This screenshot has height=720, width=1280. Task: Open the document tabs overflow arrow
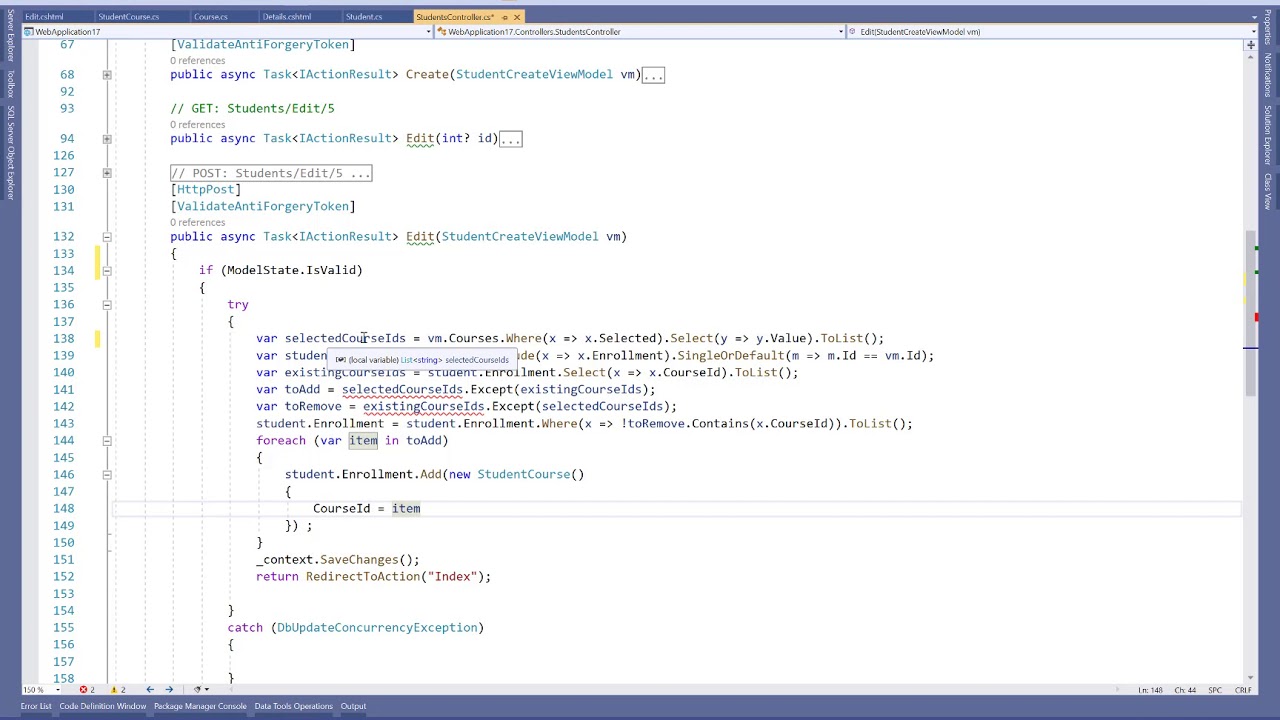(x=1254, y=17)
